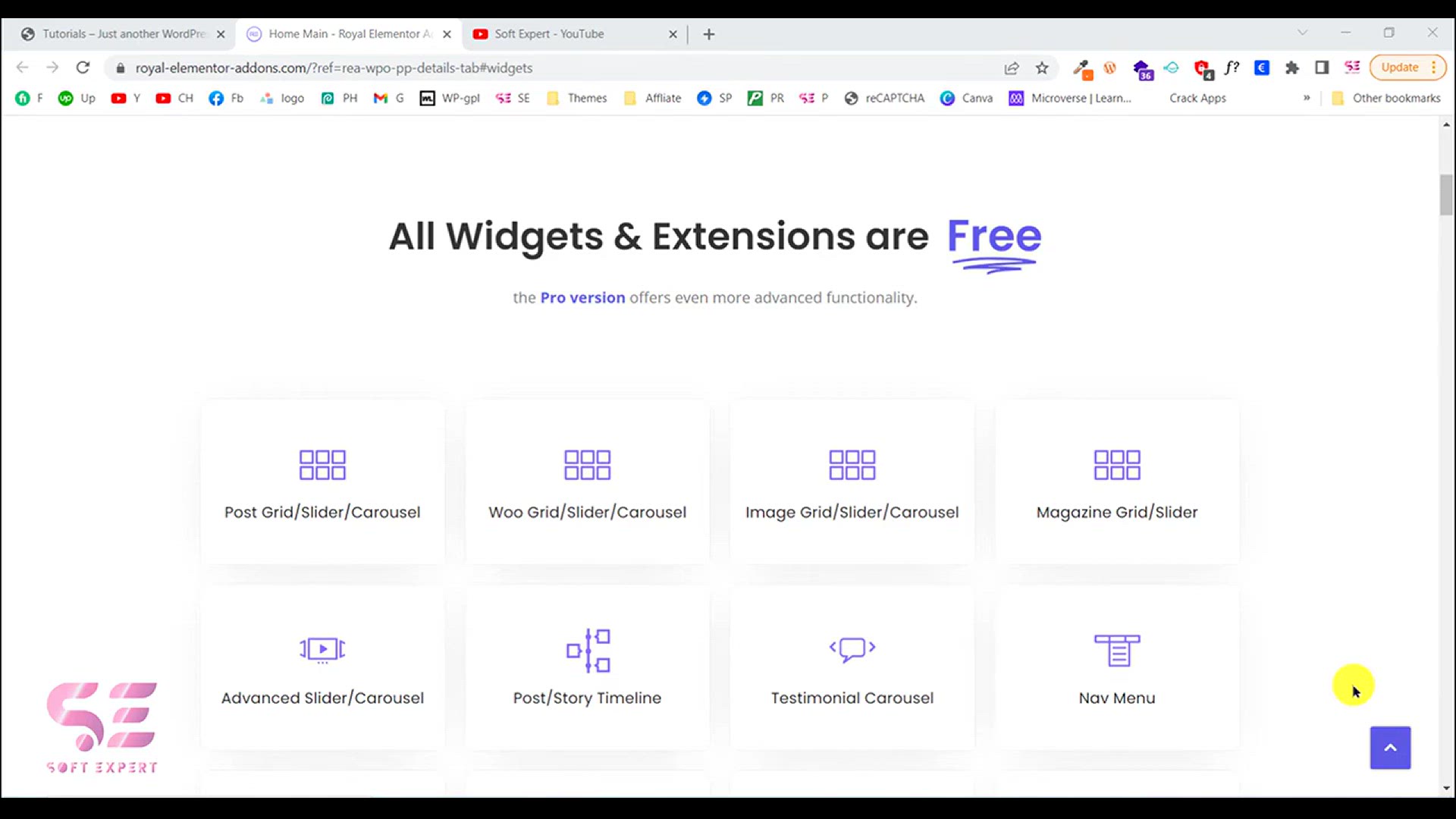
Task: Open the 'Magazine Grid/Slider' title link
Action: click(1117, 513)
